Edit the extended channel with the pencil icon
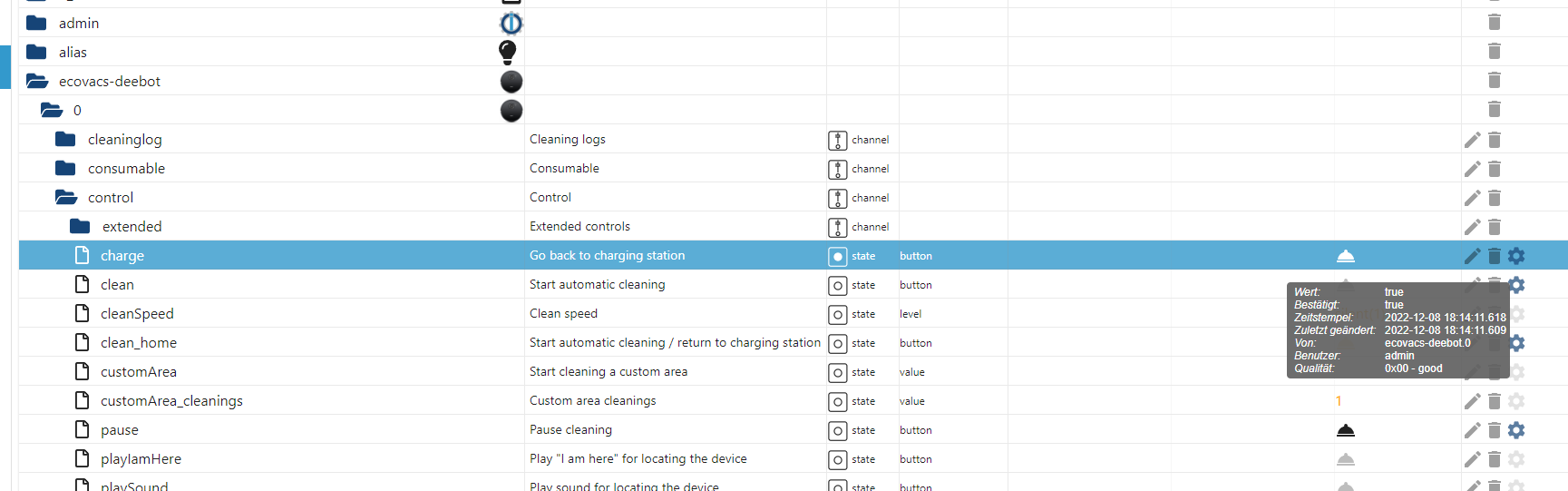 pos(1472,227)
